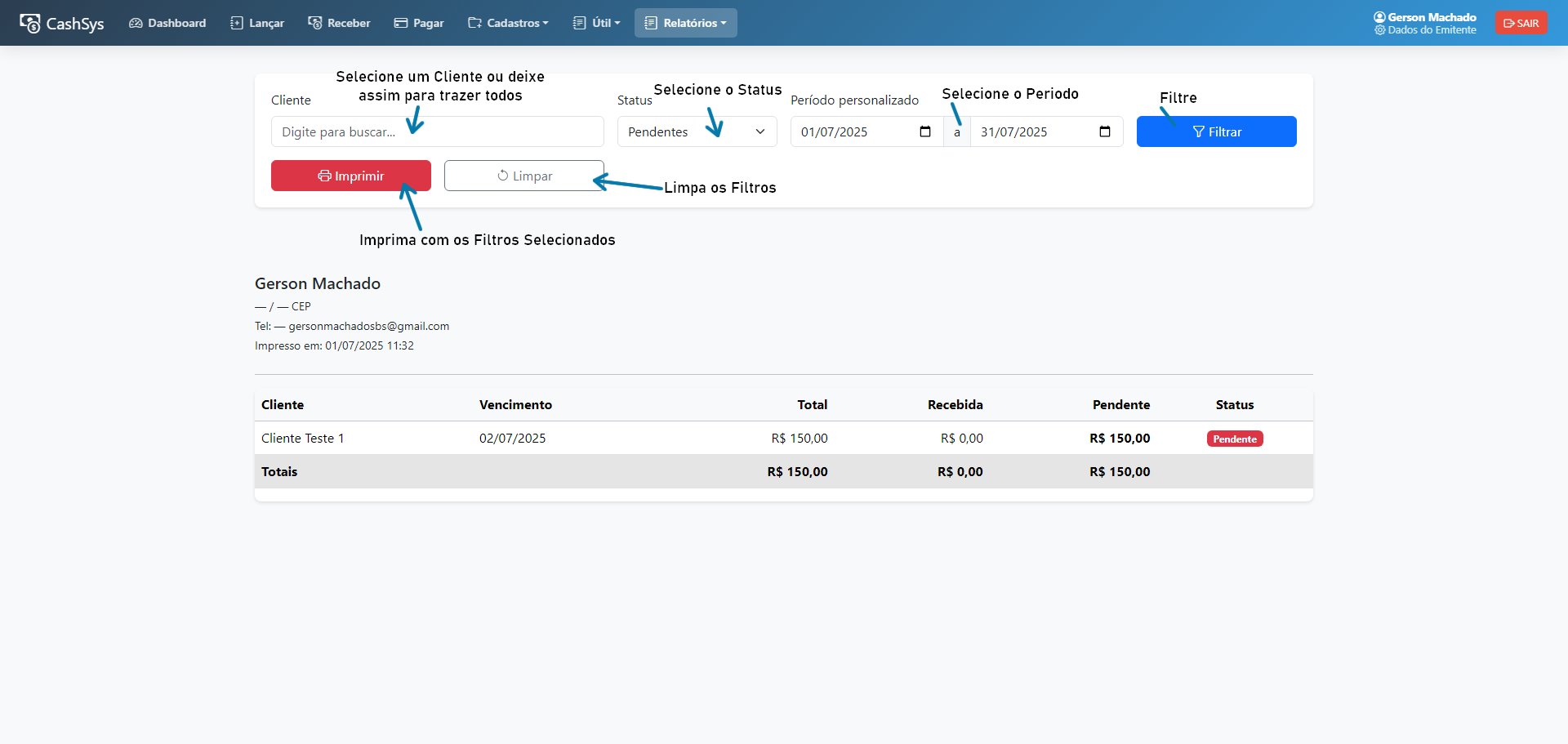Click the red Pendente status badge
The image size is (1568, 744).
[1234, 439]
